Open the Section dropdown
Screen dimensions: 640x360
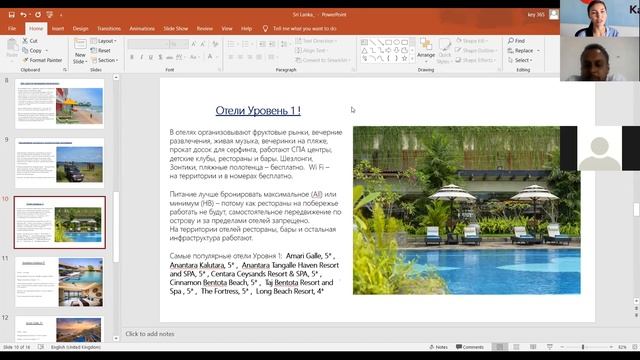pyautogui.click(x=104, y=60)
